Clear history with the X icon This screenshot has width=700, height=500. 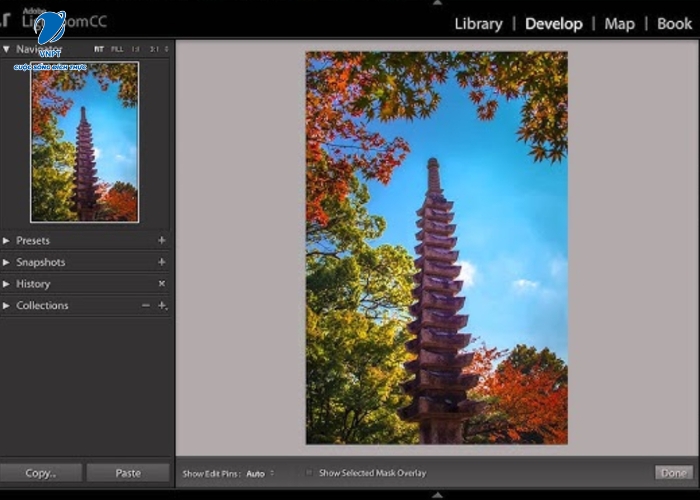(x=162, y=283)
